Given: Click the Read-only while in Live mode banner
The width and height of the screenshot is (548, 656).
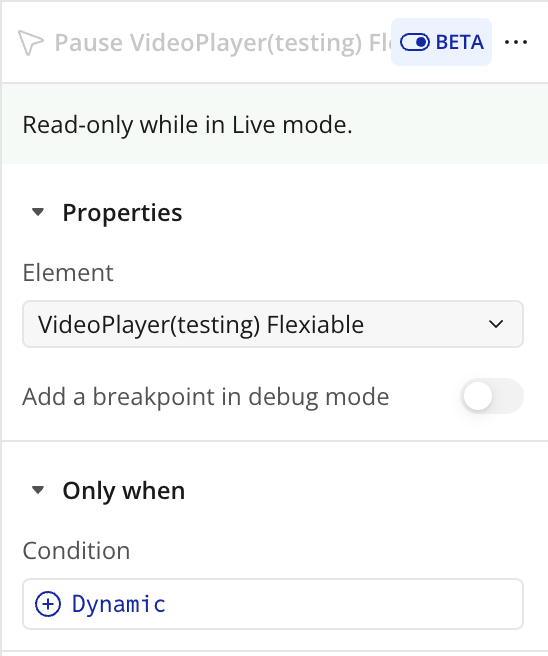Looking at the screenshot, I should 274,124.
